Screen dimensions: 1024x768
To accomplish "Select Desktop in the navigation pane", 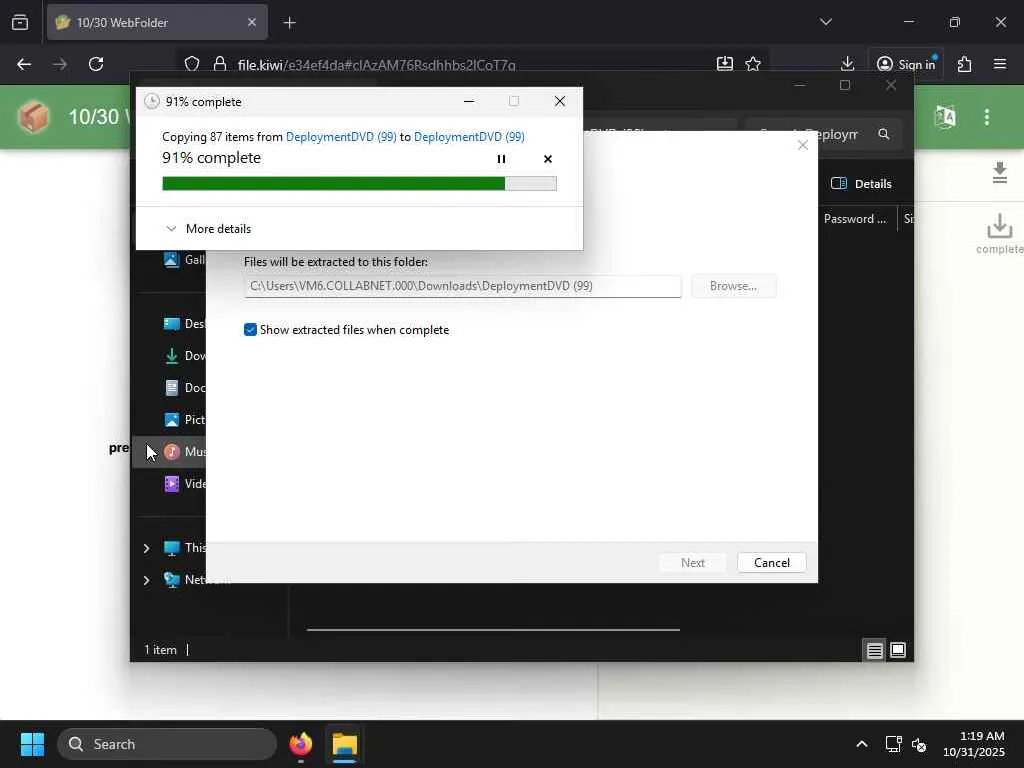I will coord(184,323).
